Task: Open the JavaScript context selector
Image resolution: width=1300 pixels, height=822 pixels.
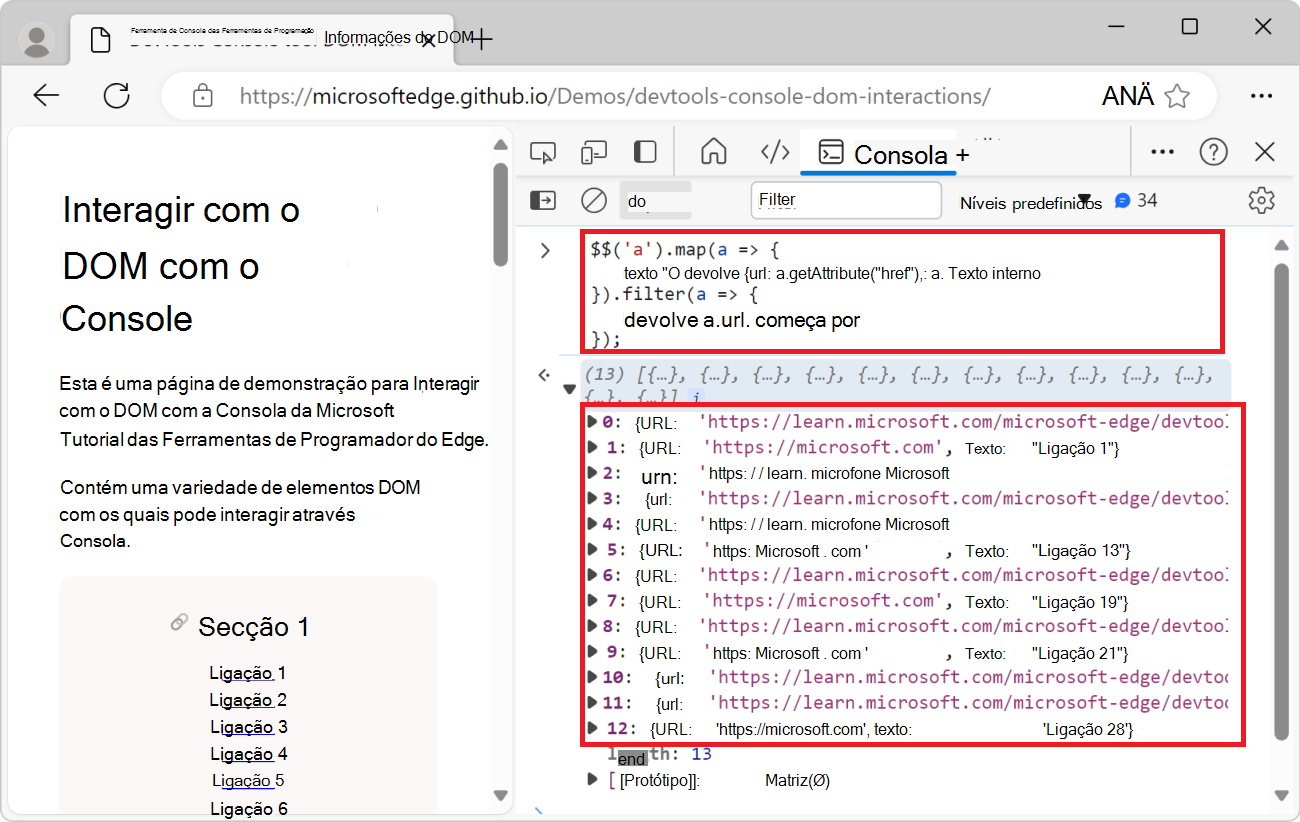Action: click(x=655, y=201)
